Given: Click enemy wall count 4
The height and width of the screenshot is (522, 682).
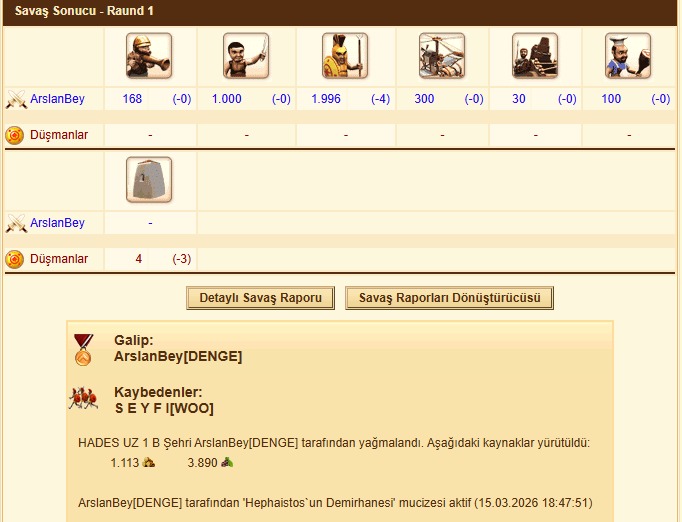Looking at the screenshot, I should [x=139, y=259].
